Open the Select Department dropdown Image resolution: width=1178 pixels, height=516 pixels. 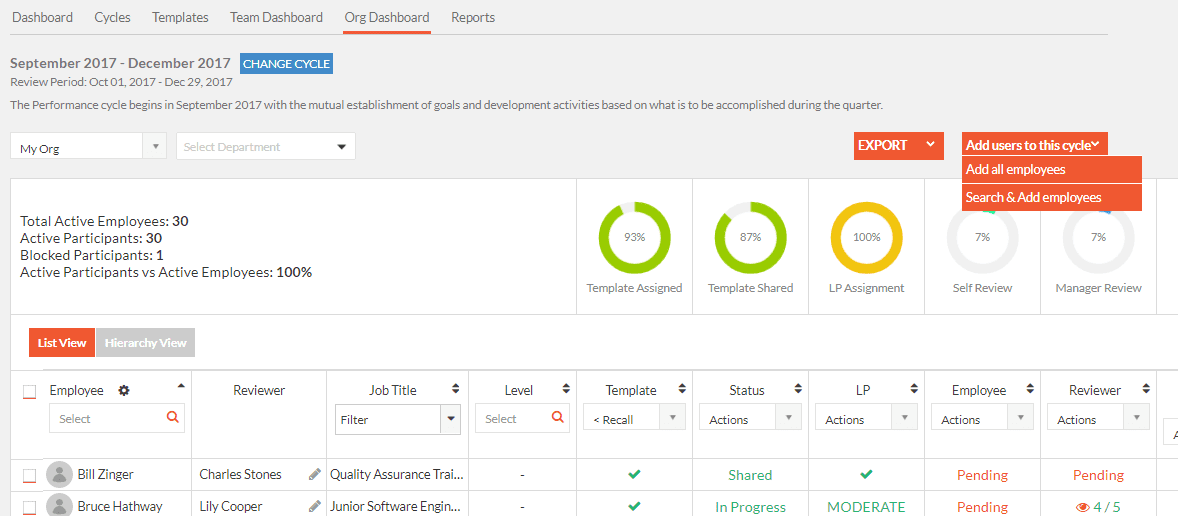pyautogui.click(x=266, y=146)
